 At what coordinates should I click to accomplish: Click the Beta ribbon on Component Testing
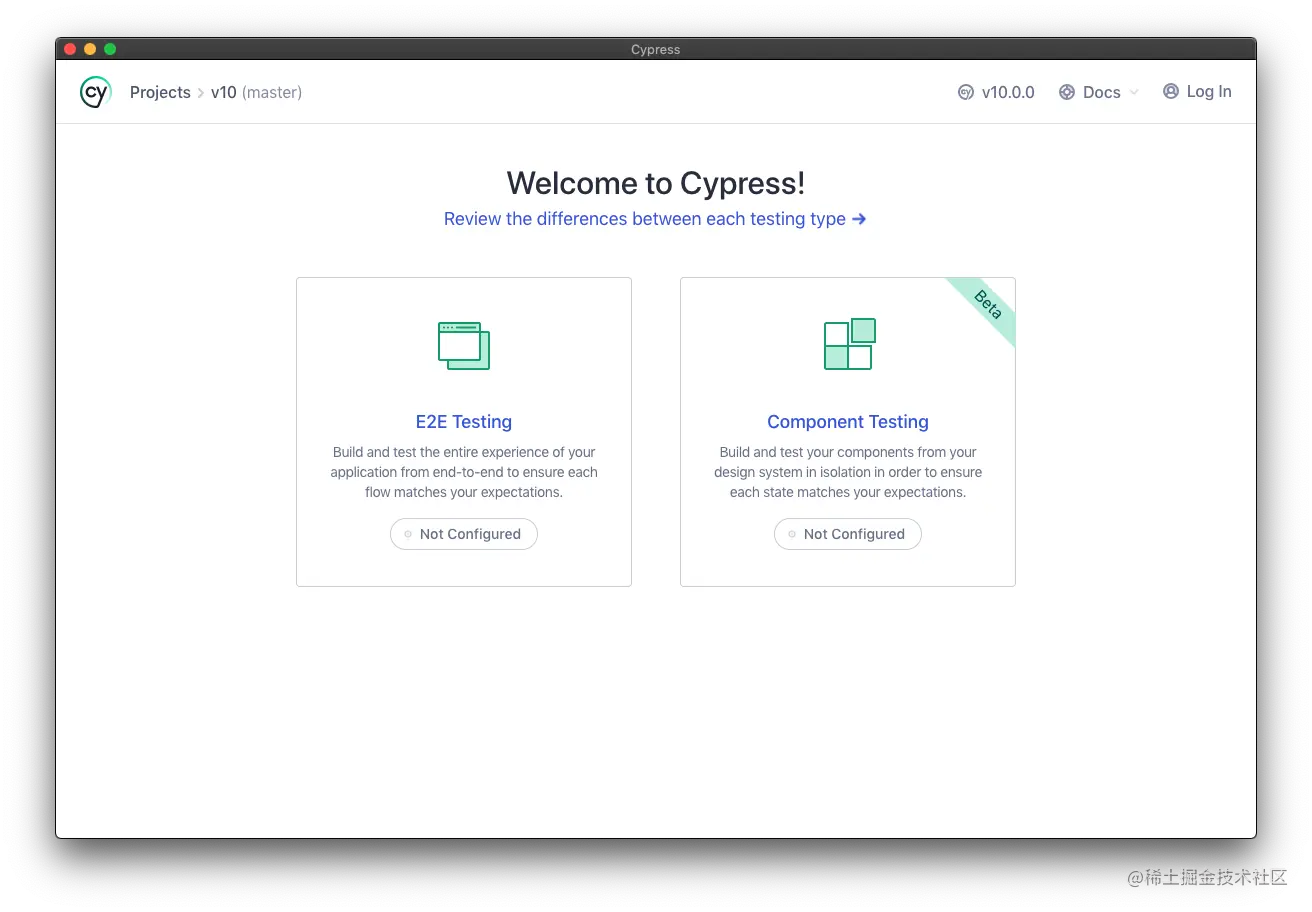pyautogui.click(x=986, y=306)
